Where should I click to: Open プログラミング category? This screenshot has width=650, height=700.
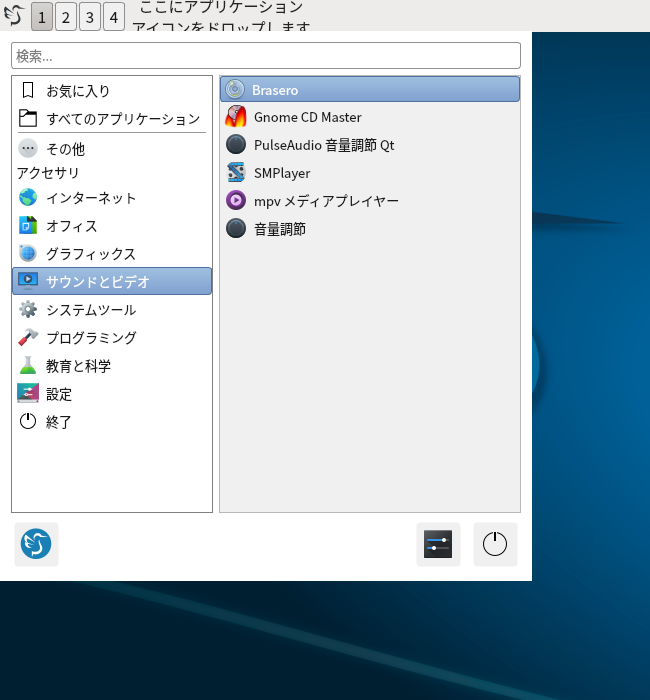pos(112,338)
